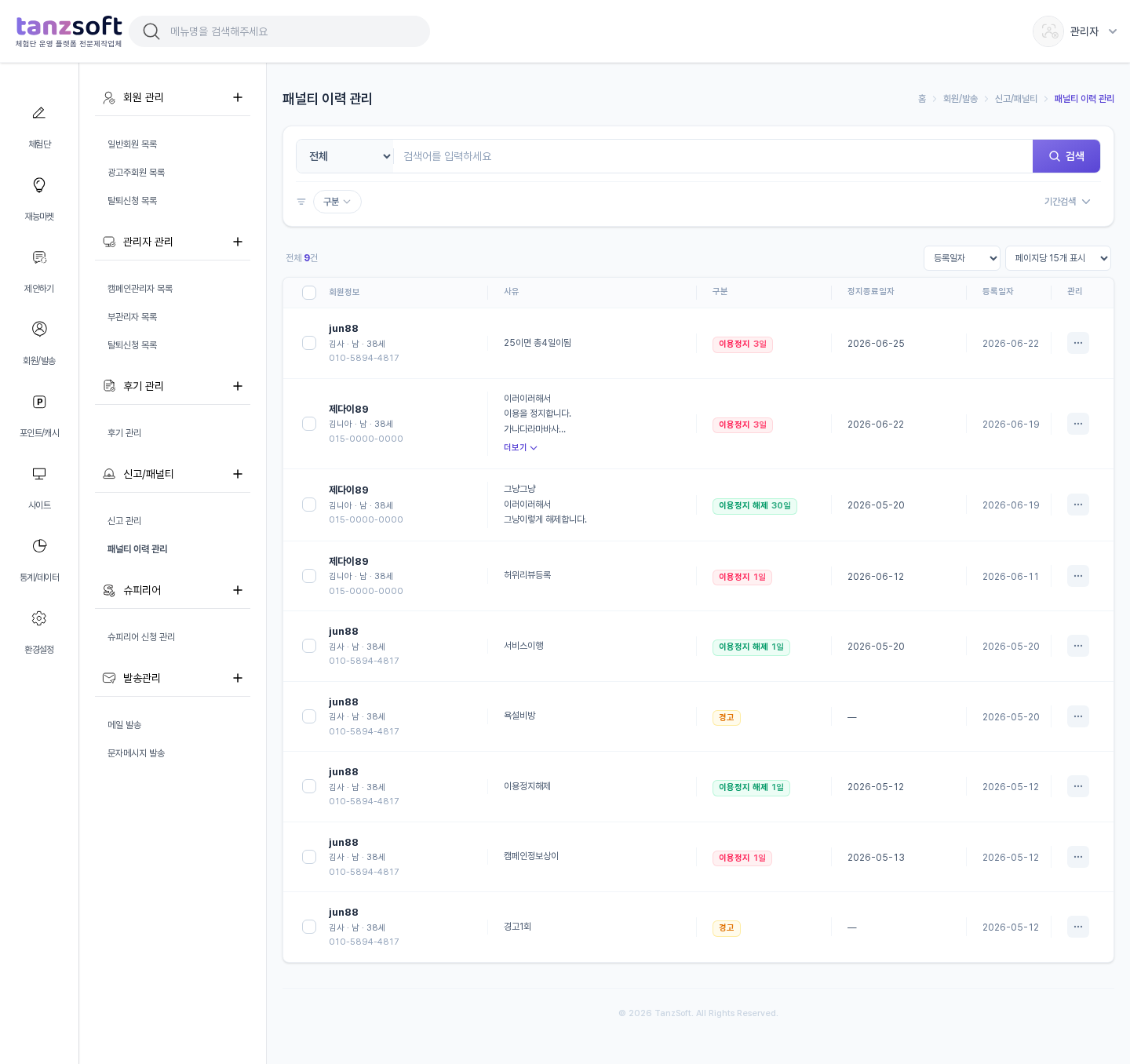Screen dimensions: 1130x1064
Task: Open 신고 관리 in sidebar
Action: [125, 521]
